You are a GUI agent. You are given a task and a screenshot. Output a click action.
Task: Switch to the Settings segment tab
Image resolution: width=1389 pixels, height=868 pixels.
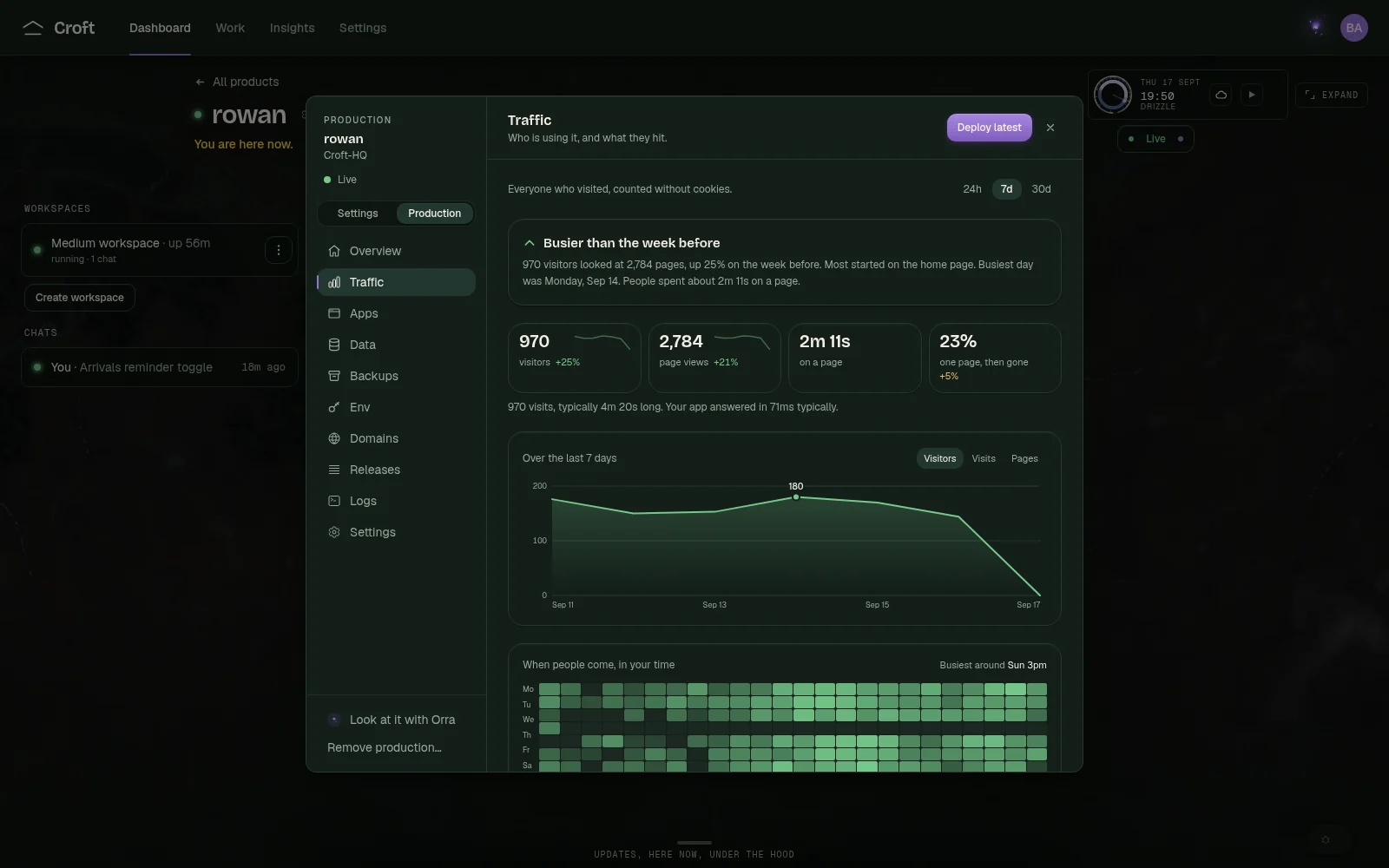[x=358, y=214]
